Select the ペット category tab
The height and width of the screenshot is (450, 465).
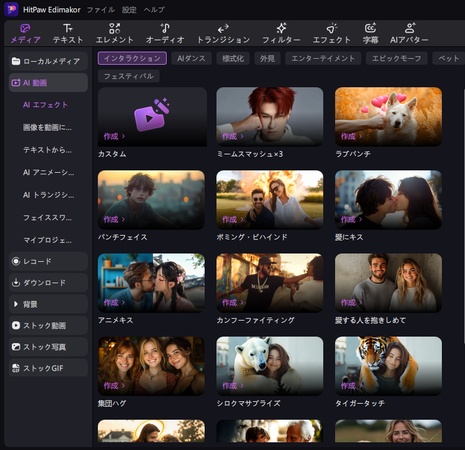coord(448,58)
